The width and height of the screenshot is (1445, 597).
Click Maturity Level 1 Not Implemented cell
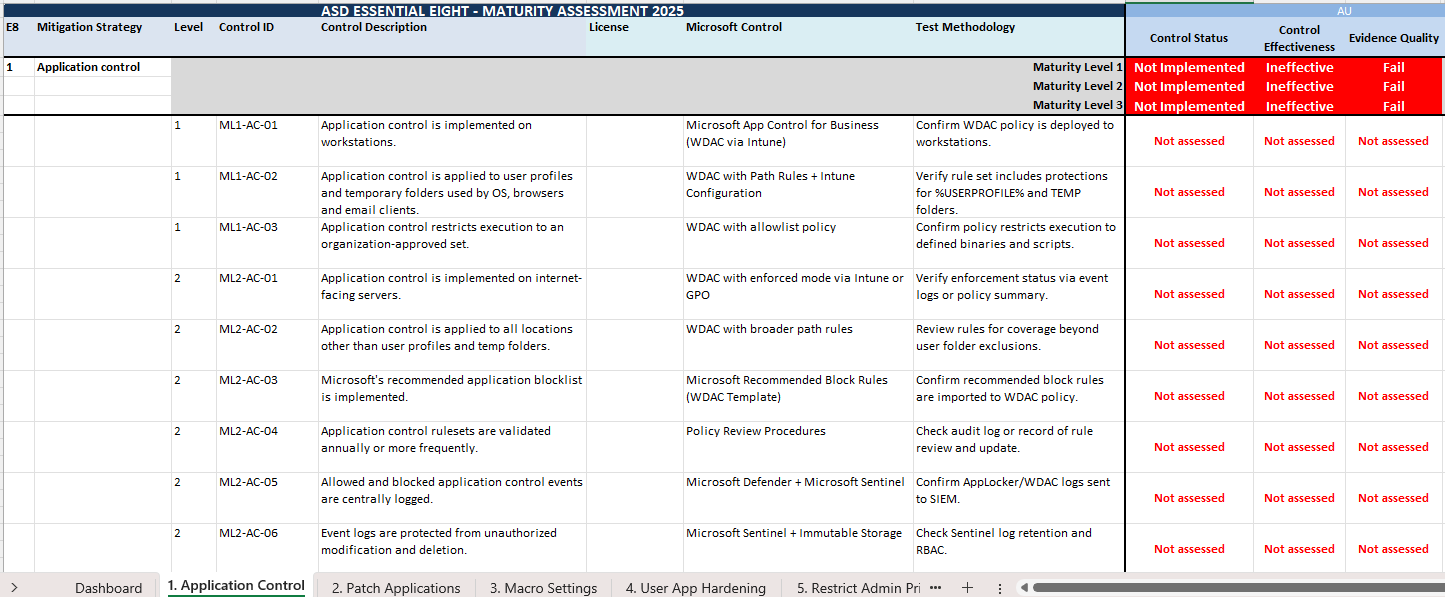click(1188, 68)
